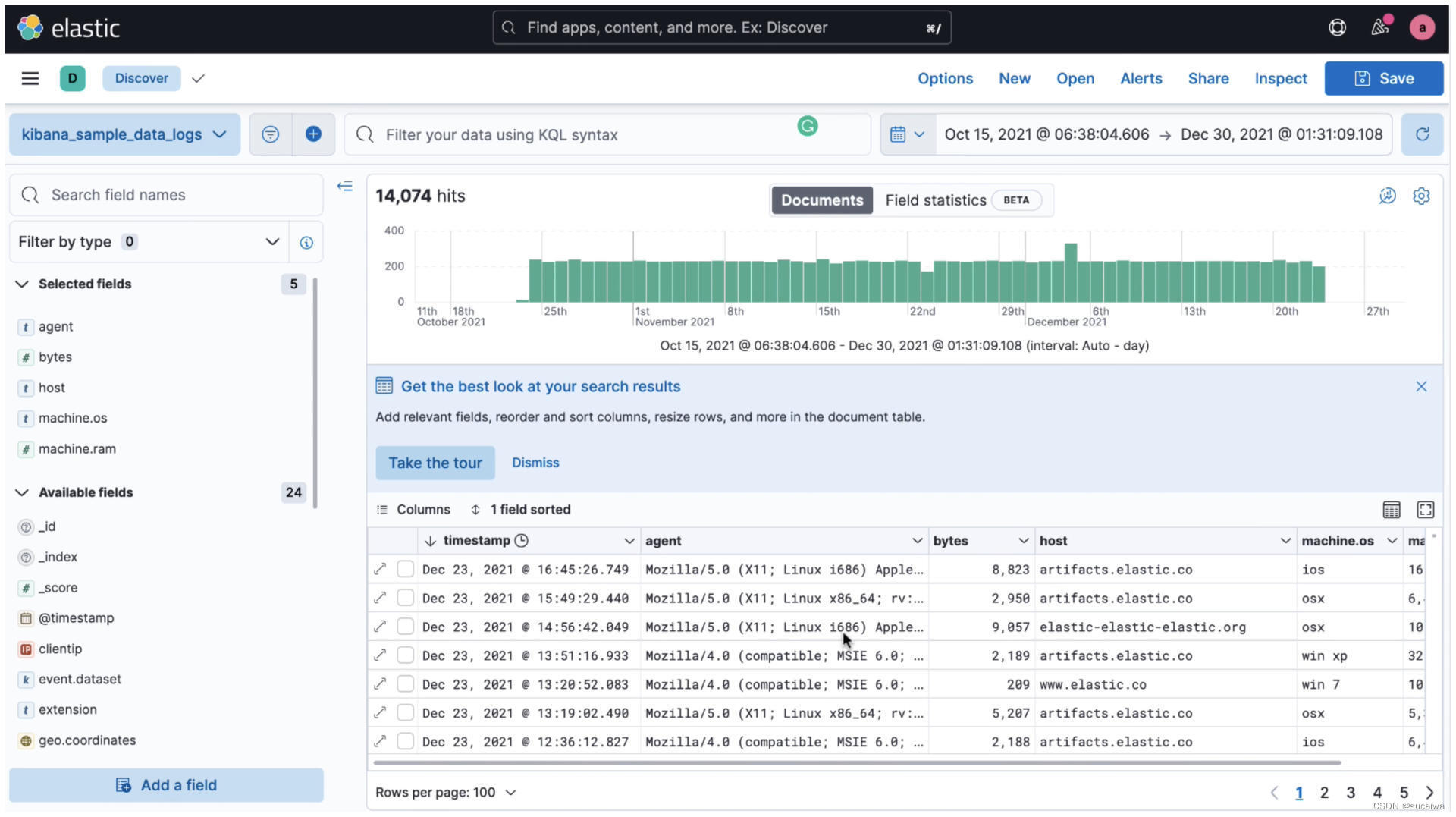Select checkbox for 16:45:26.749 row

pyautogui.click(x=406, y=569)
